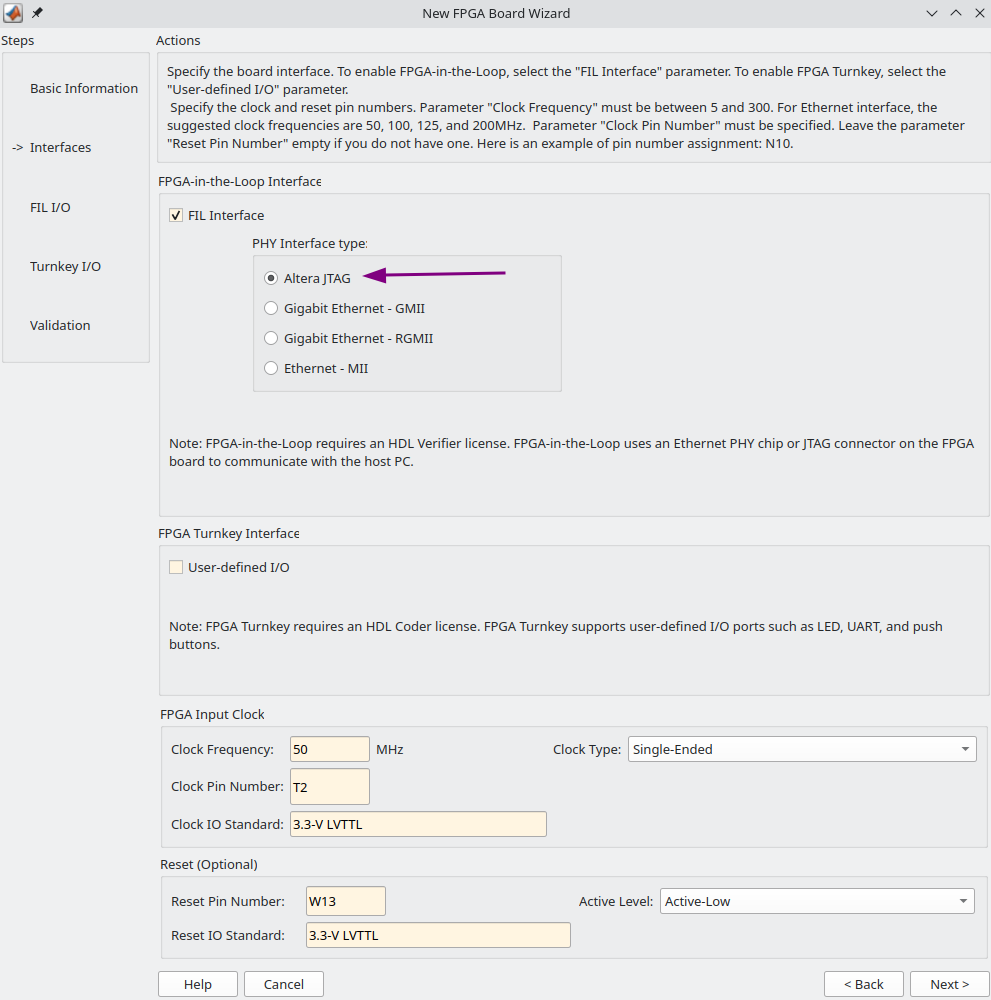Uncheck the FIL Interface checkbox
This screenshot has width=991, height=1000.
[176, 216]
